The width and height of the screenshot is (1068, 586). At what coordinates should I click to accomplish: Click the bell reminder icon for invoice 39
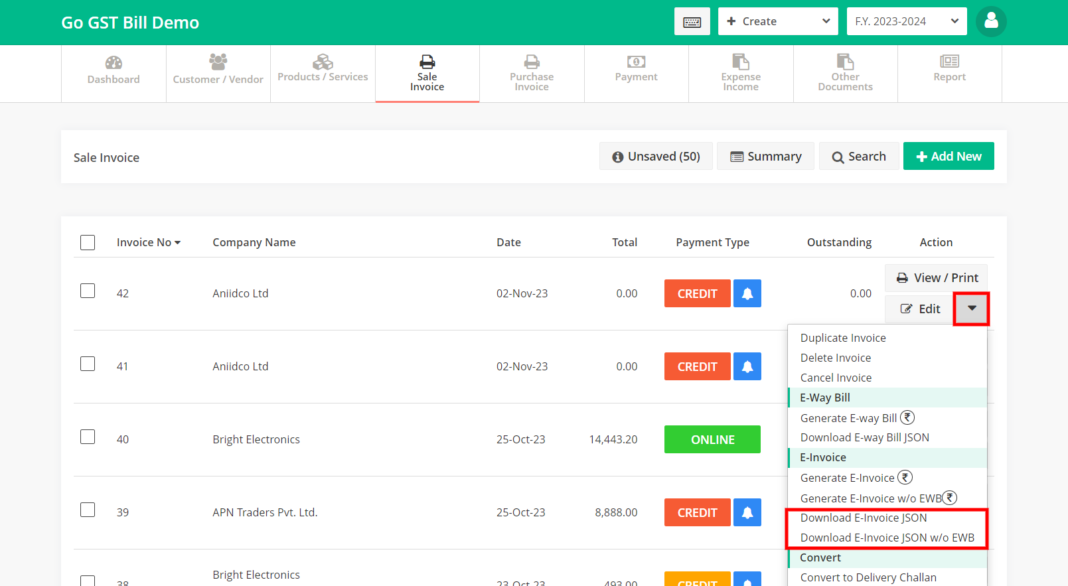[747, 512]
